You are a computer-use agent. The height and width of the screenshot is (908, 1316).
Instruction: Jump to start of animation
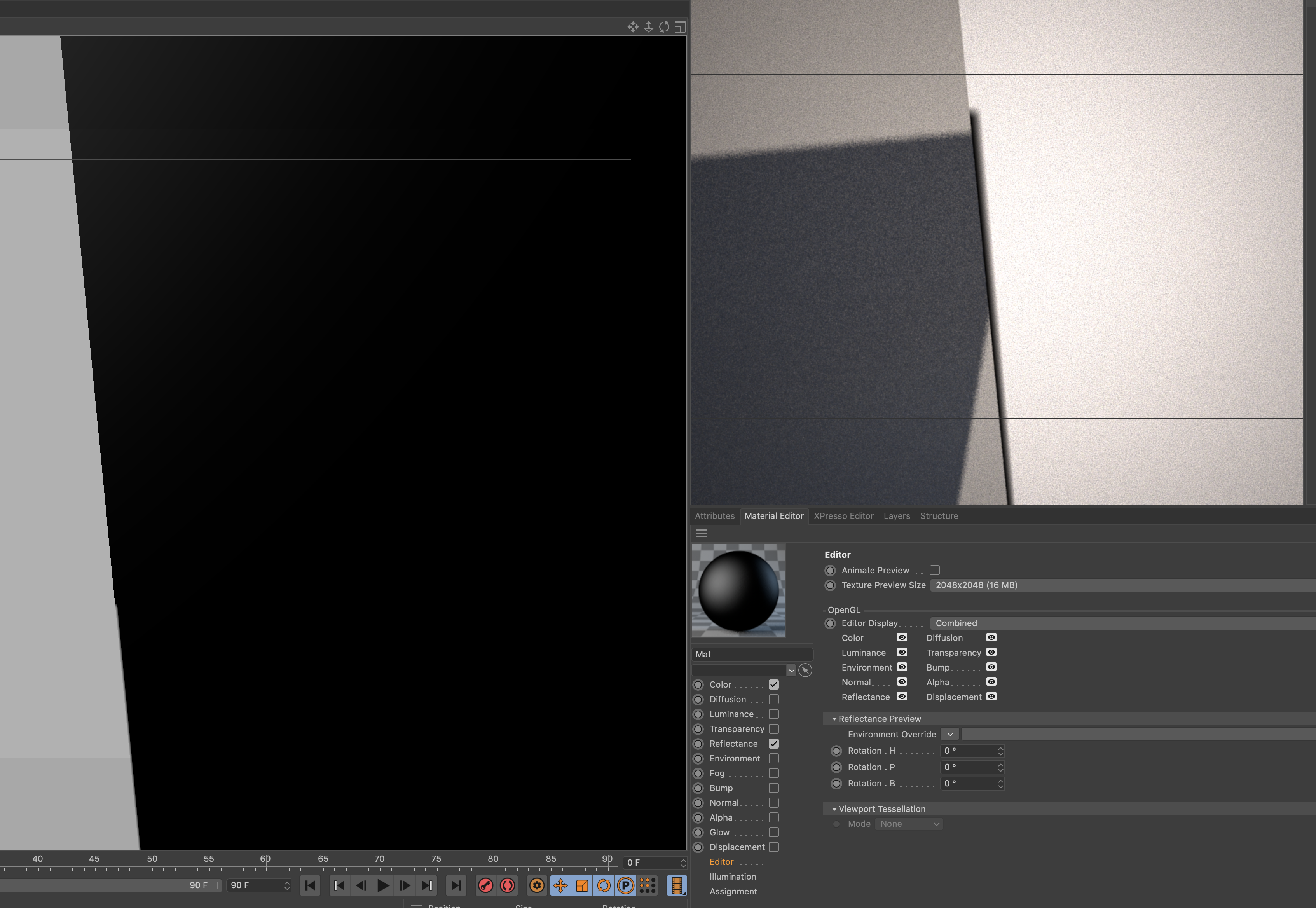coord(310,885)
